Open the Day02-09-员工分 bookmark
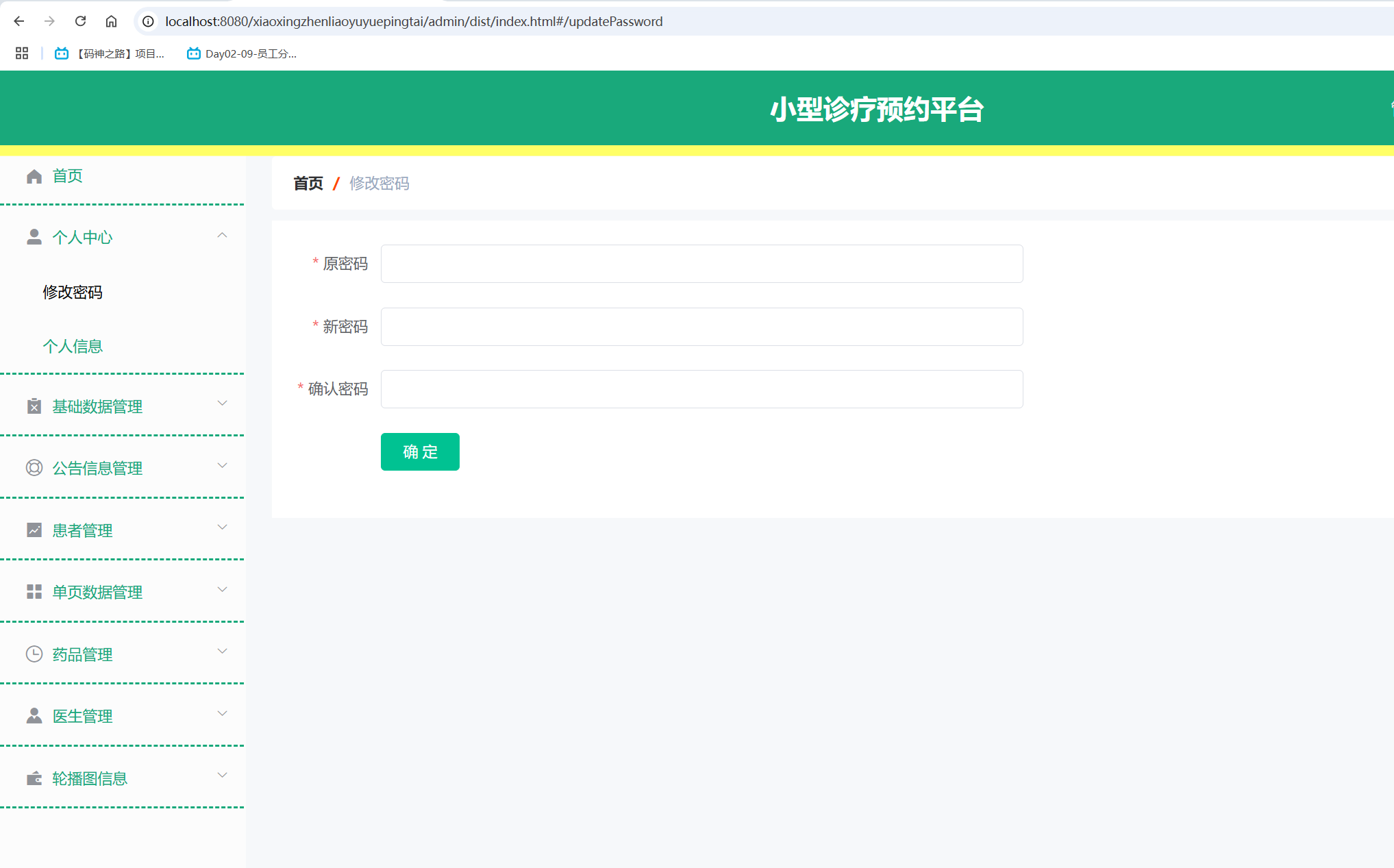This screenshot has height=868, width=1394. 242,53
